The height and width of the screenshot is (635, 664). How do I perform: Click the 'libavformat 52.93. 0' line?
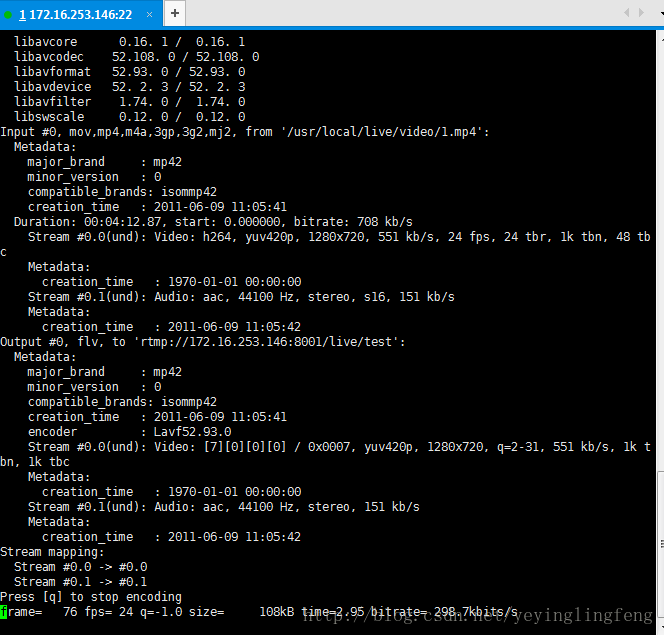click(130, 72)
